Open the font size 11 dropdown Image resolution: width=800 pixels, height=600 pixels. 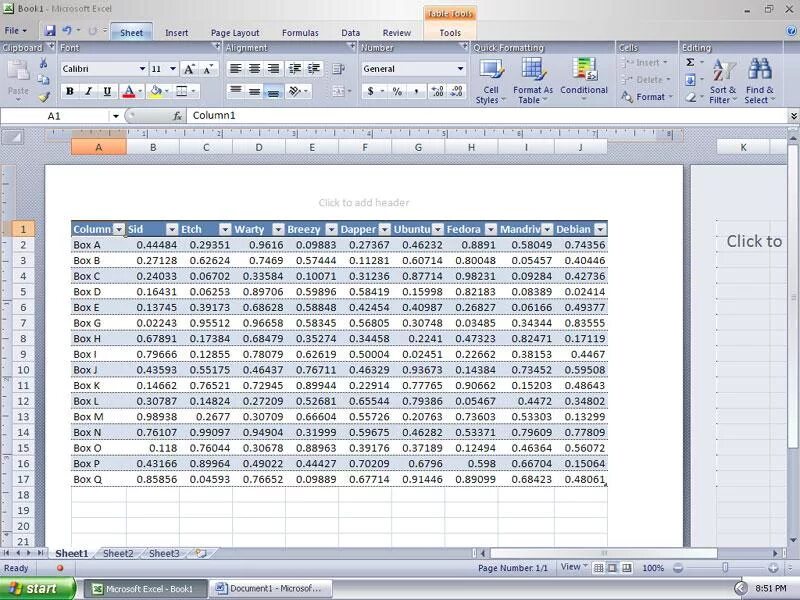pos(173,69)
